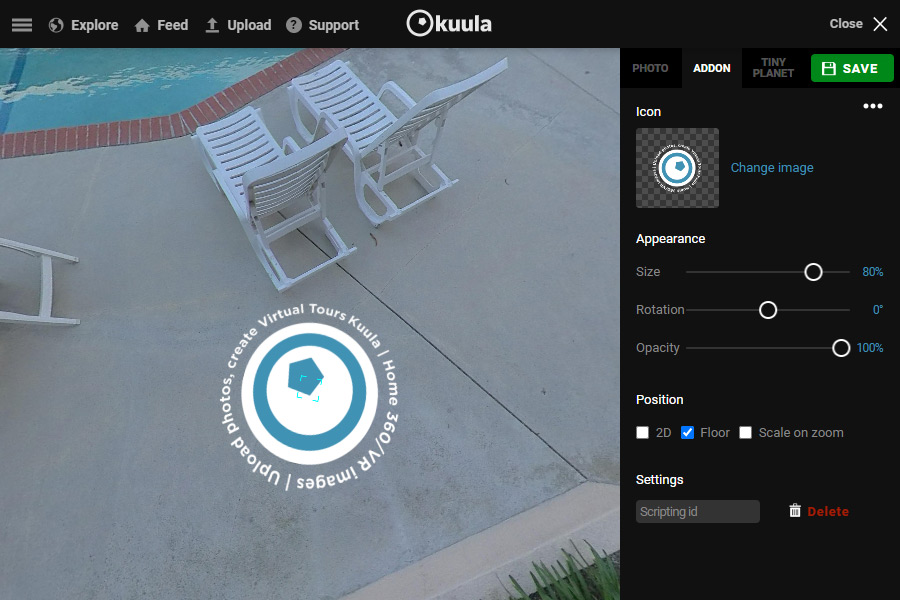The height and width of the screenshot is (600, 900).
Task: Click the trash can delete icon
Action: 794,510
